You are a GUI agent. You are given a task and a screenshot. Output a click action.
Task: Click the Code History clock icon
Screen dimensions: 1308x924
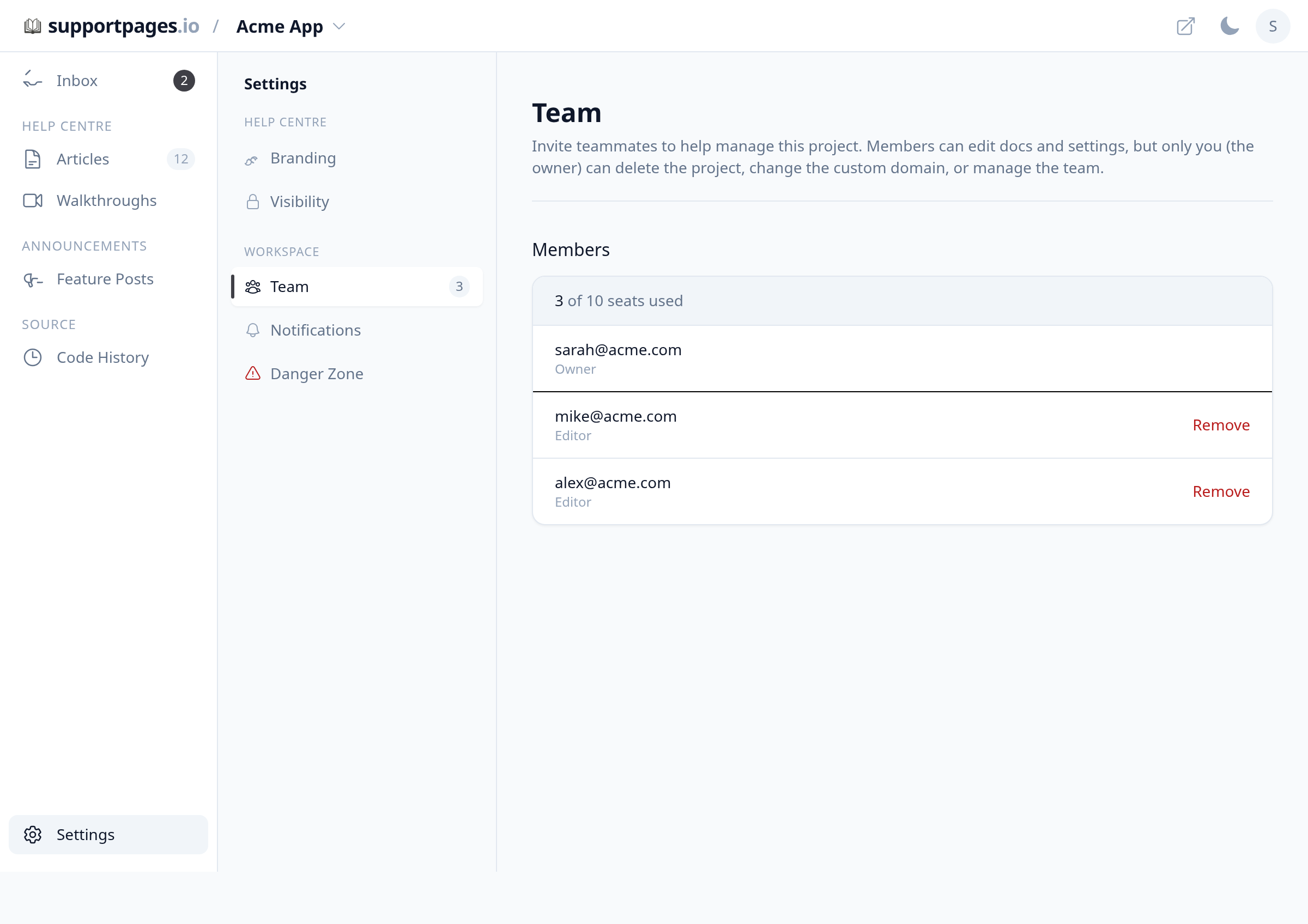tap(33, 357)
